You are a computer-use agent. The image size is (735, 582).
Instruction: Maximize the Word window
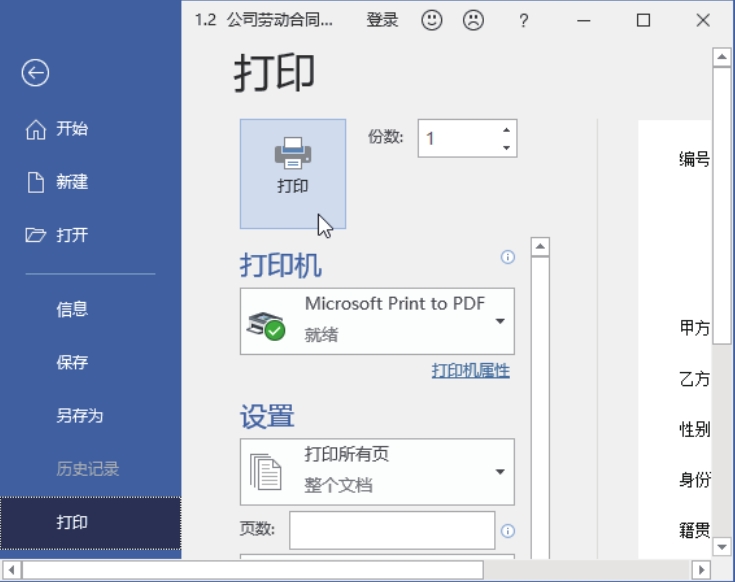pyautogui.click(x=643, y=21)
